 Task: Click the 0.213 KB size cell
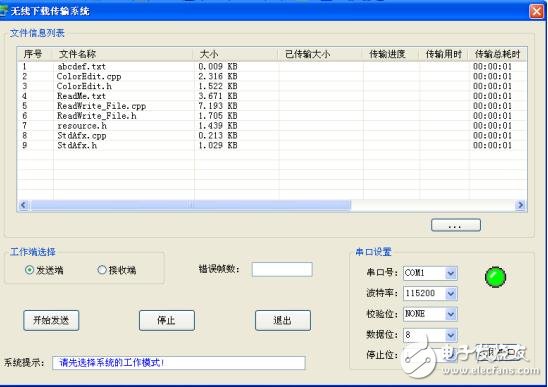coord(218,135)
